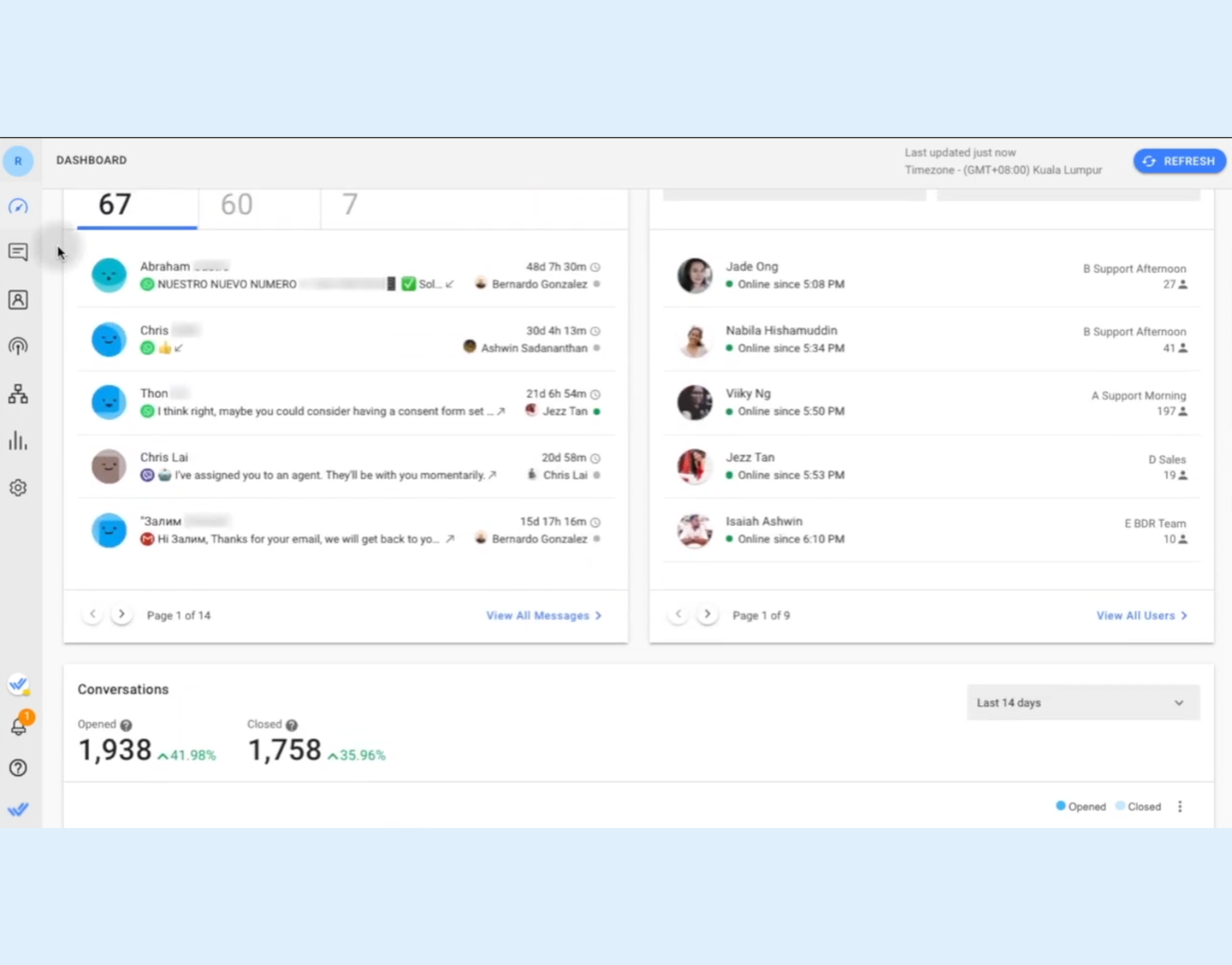Viewport: 1232px width, 965px height.
Task: Open Chris conversation assigned to Ashwin Sadananthan
Action: point(346,339)
